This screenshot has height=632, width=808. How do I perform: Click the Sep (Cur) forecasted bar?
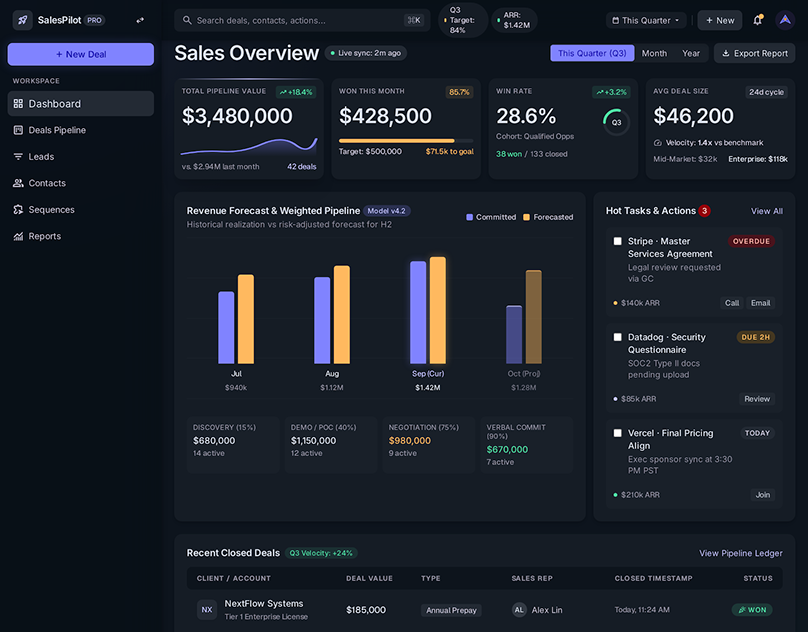click(x=437, y=310)
